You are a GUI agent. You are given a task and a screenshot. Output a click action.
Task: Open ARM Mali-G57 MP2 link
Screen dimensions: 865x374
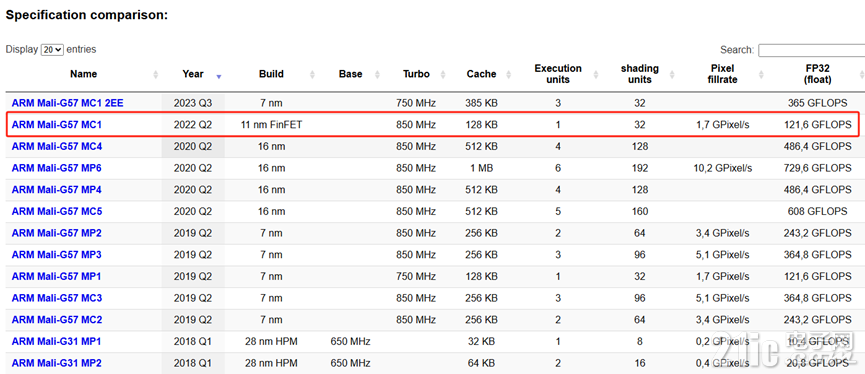tap(56, 233)
